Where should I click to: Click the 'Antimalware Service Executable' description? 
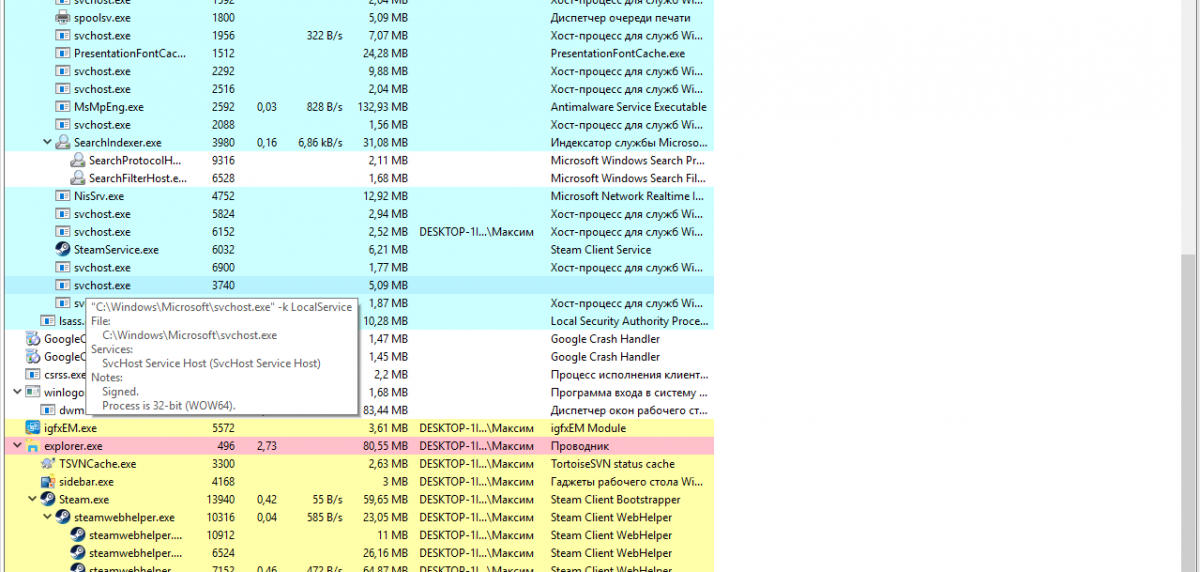pyautogui.click(x=628, y=107)
